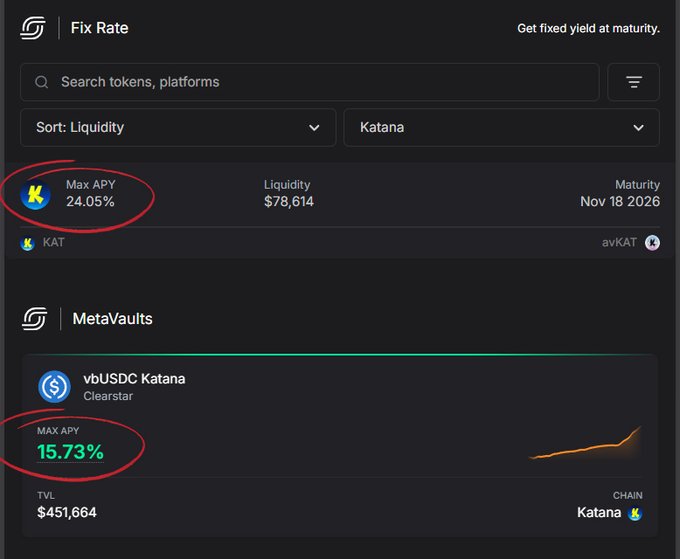Click the orange APY trend chart
680x559 pixels.
pos(585,442)
